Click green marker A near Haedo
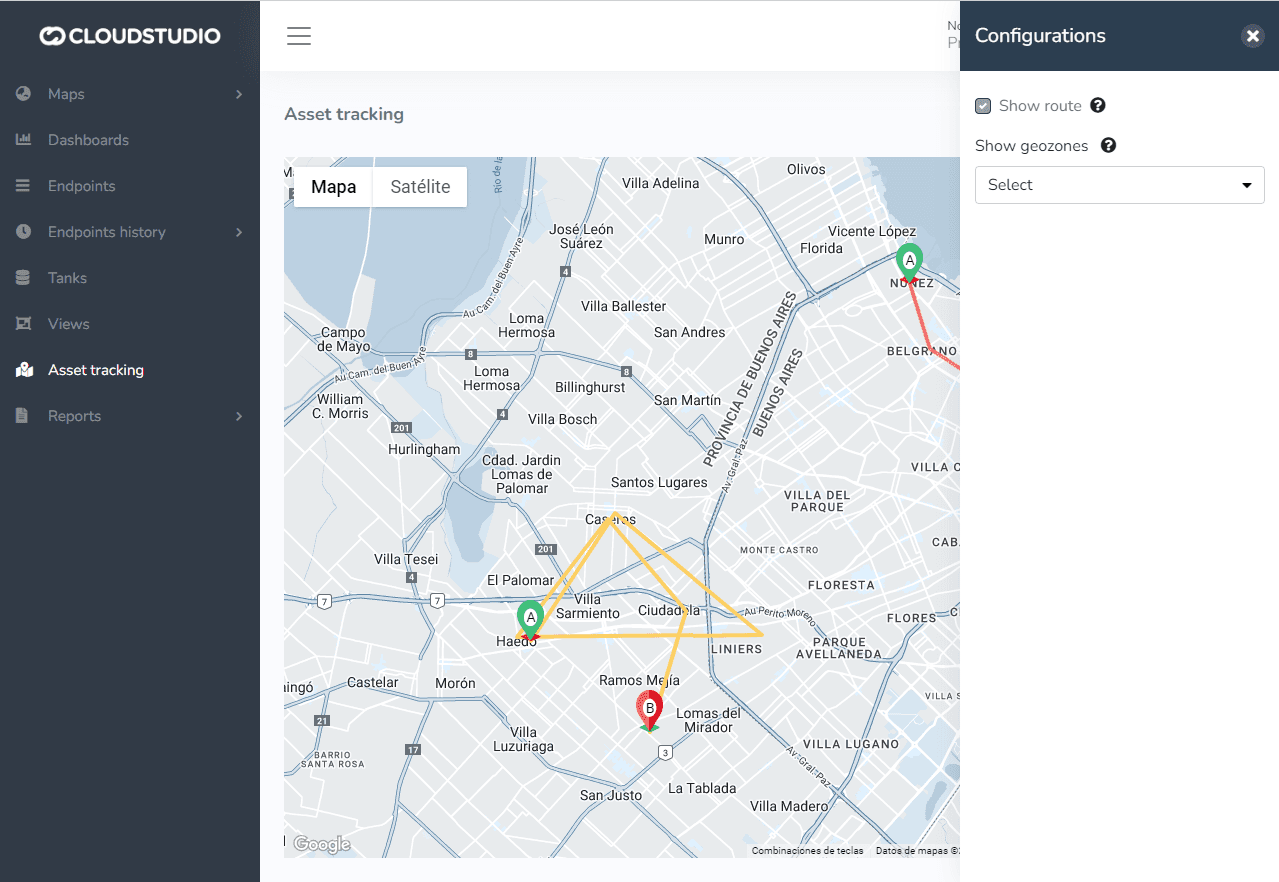Screen dimensions: 1279x882 point(530,620)
